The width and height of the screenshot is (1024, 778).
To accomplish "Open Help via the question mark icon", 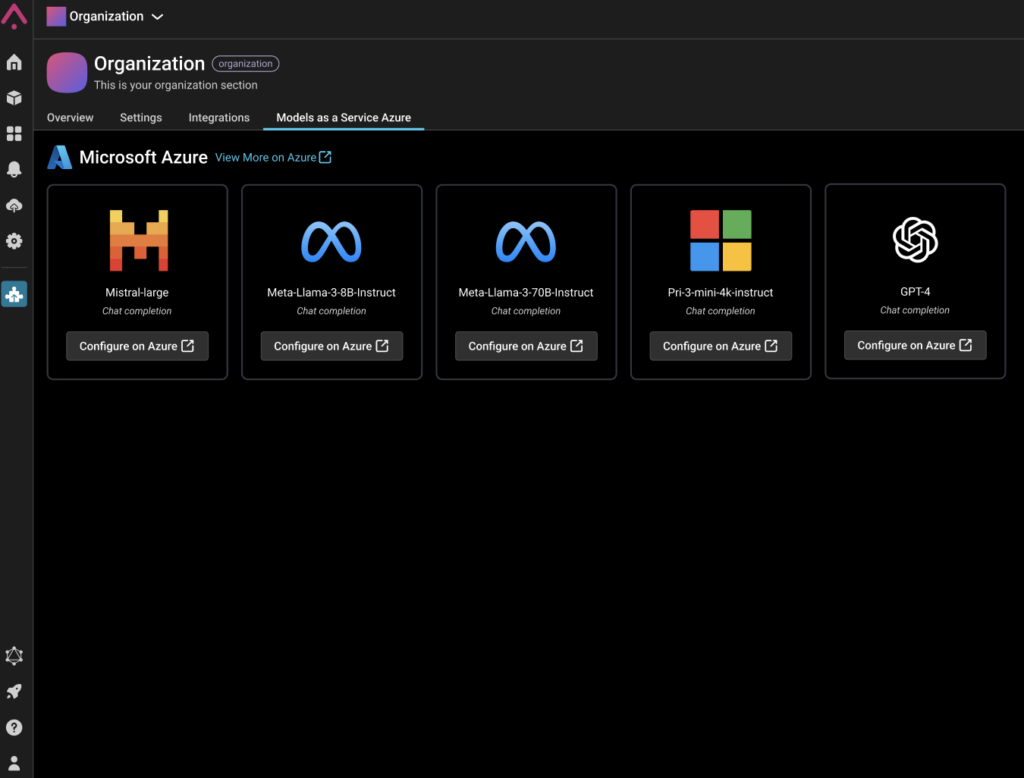I will pos(14,726).
